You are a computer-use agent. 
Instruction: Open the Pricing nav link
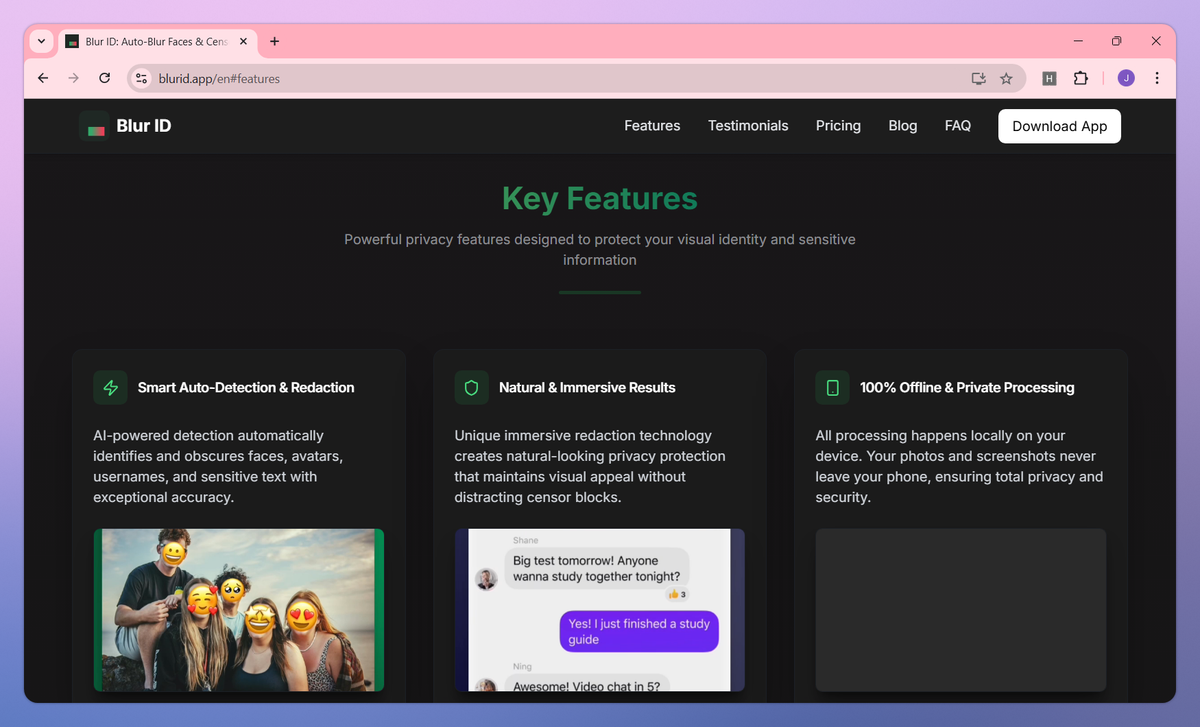click(x=838, y=126)
